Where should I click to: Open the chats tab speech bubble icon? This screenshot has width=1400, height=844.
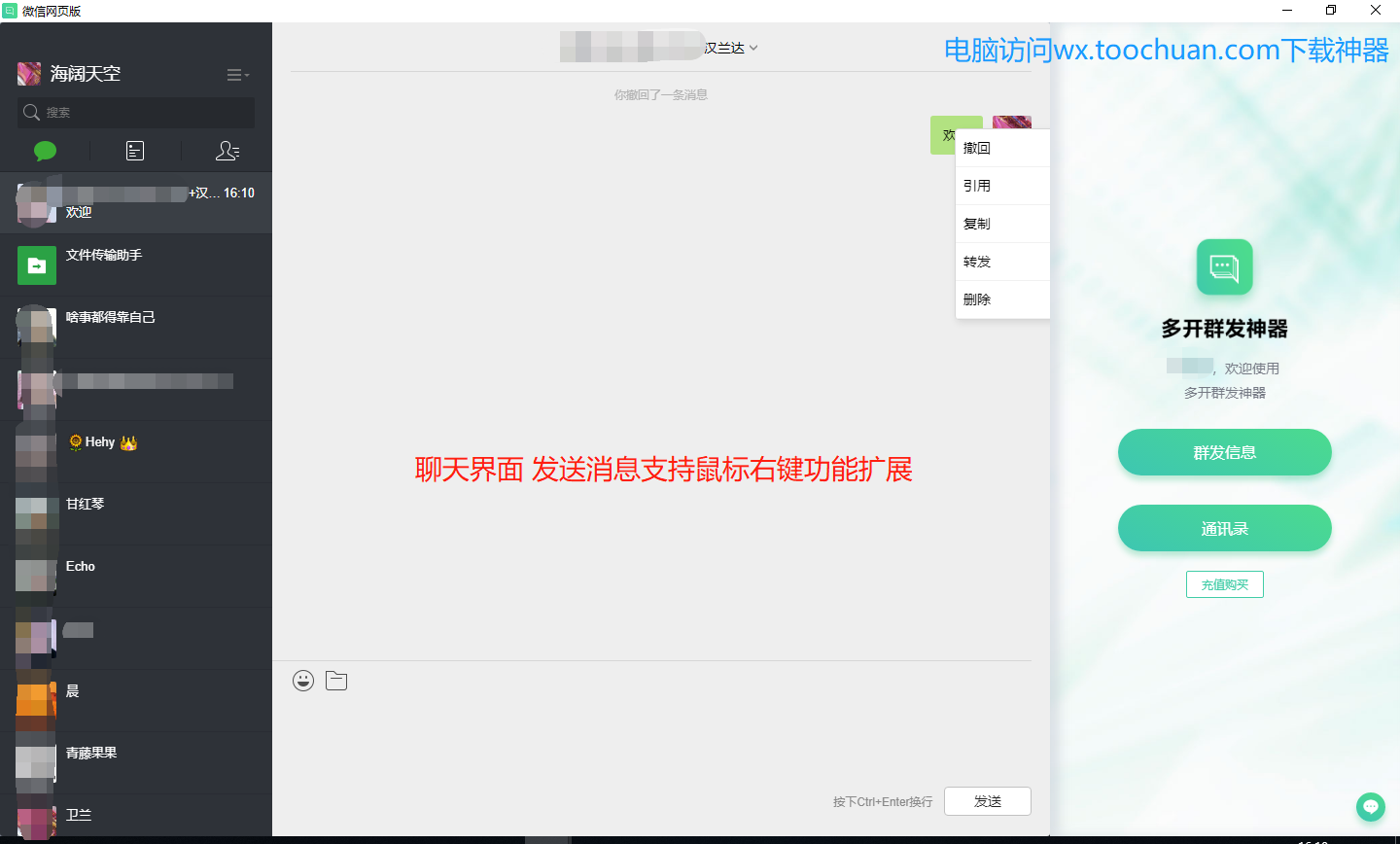[x=45, y=151]
